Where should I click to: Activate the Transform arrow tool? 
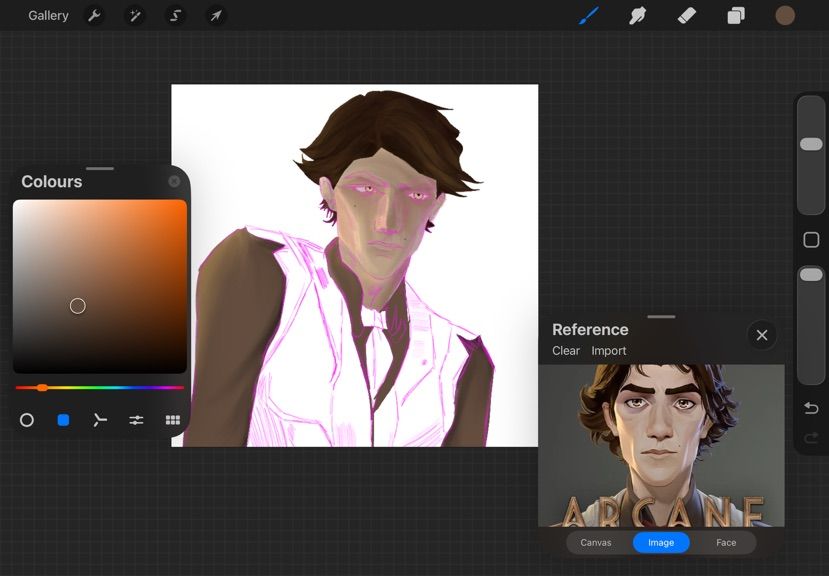point(216,15)
